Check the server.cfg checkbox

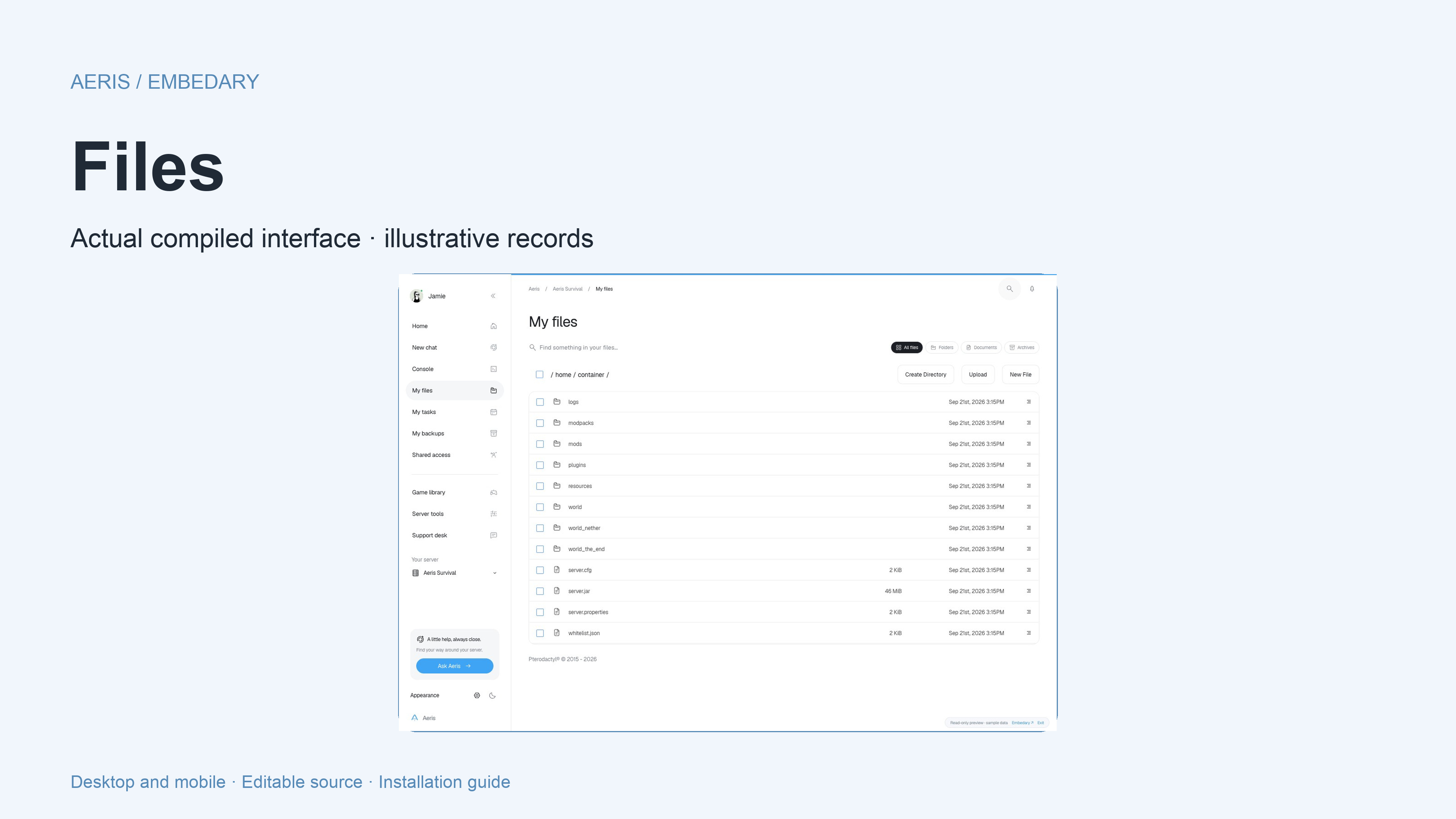(x=540, y=570)
